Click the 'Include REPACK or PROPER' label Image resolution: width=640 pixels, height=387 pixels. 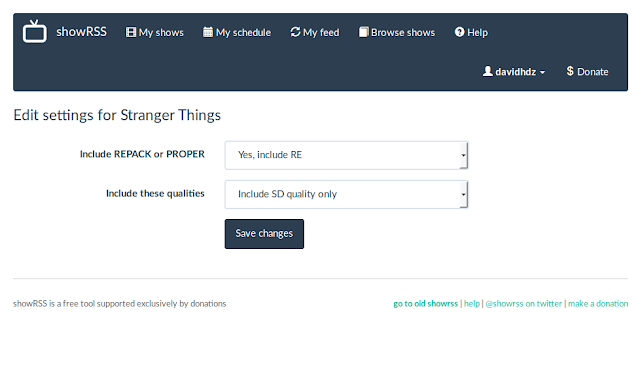[x=142, y=154]
